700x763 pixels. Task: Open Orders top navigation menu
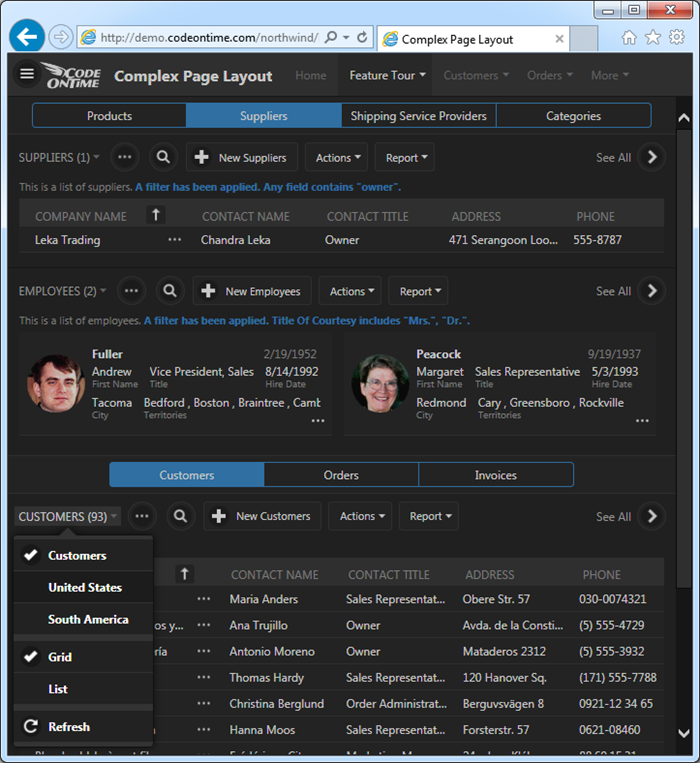click(549, 75)
